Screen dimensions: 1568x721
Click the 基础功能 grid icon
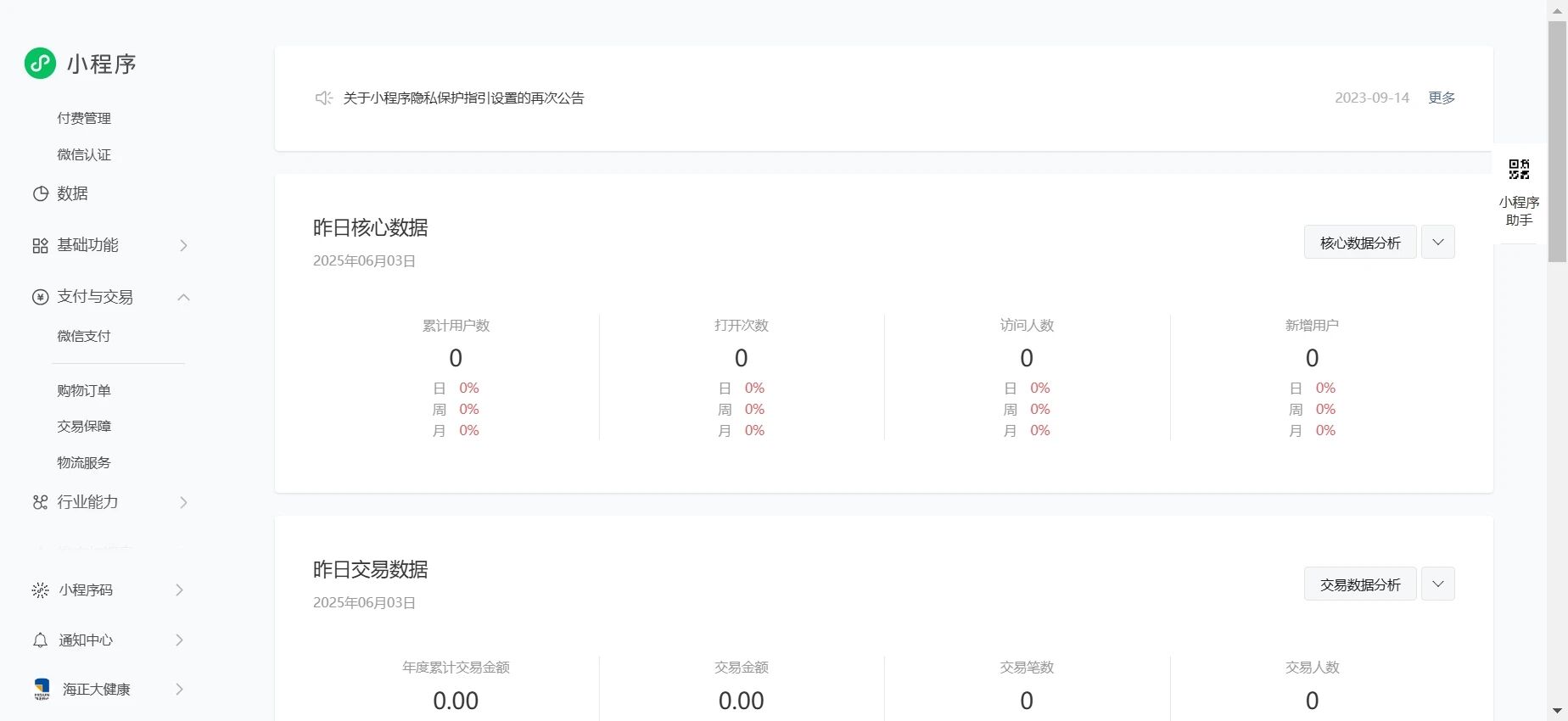(x=40, y=245)
